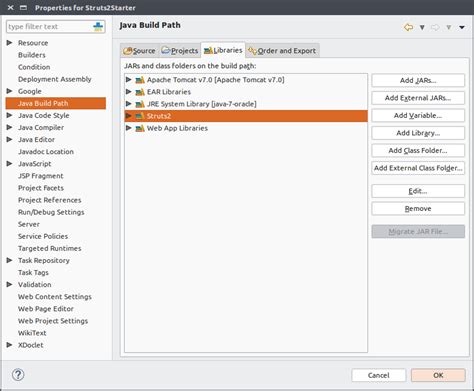
Task: Click the Apache Tomcat v7.0 library icon
Action: coord(140,80)
